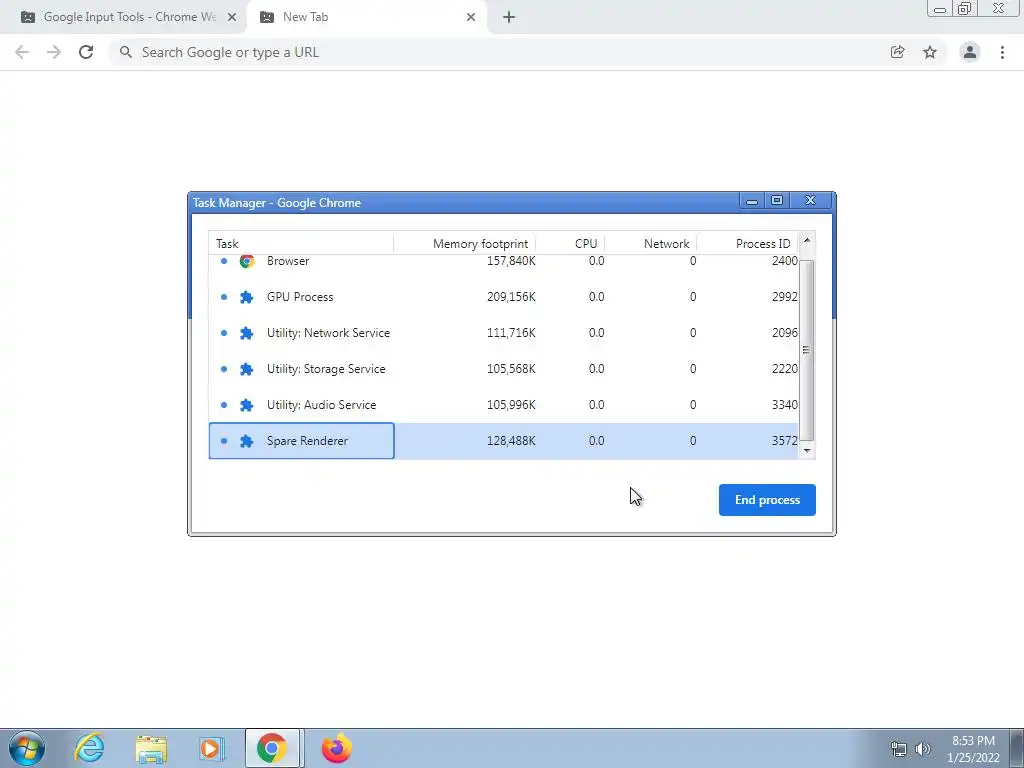Image resolution: width=1024 pixels, height=768 pixels.
Task: Close the New Tab tab
Action: [x=471, y=17]
